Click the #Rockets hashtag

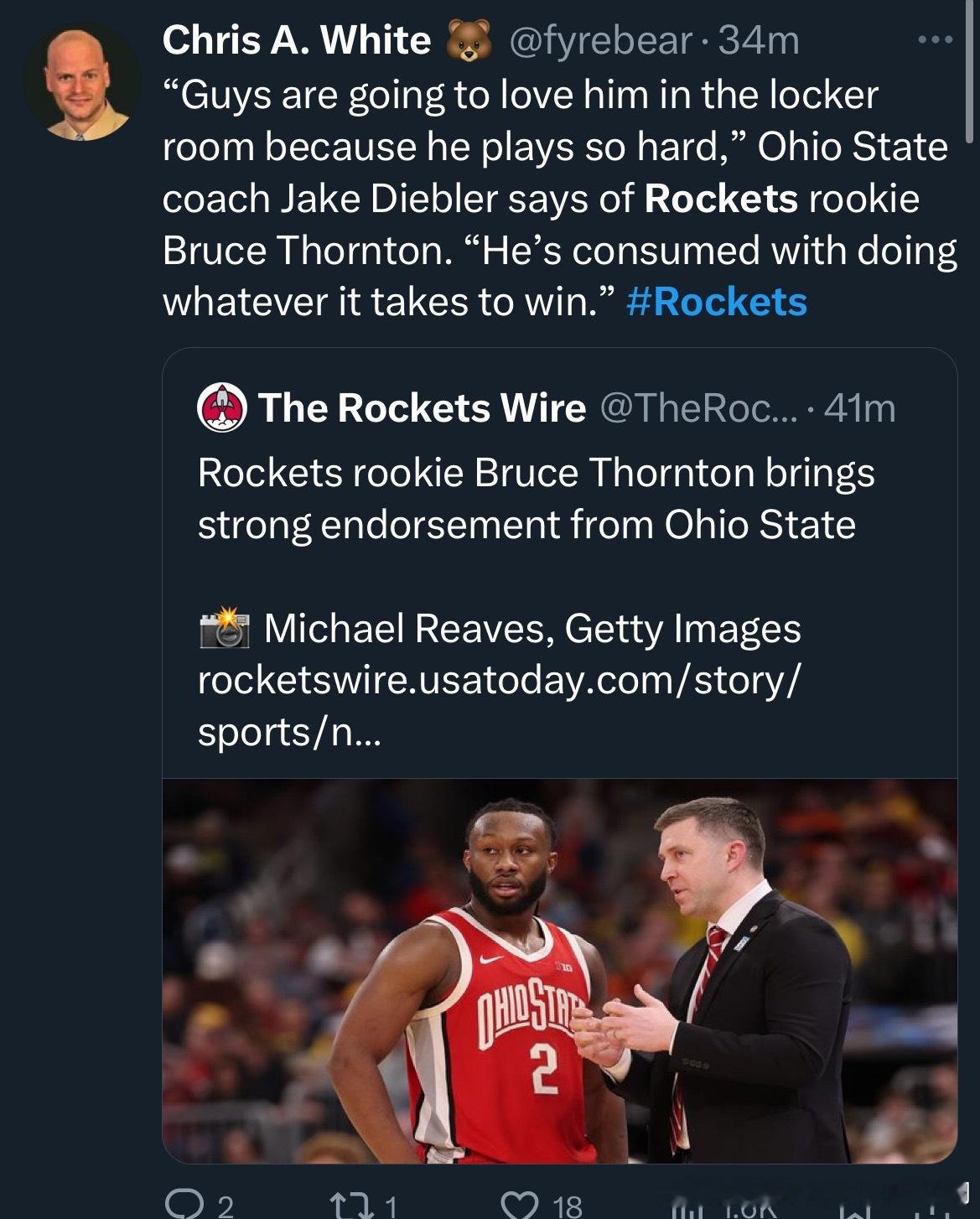point(717,302)
